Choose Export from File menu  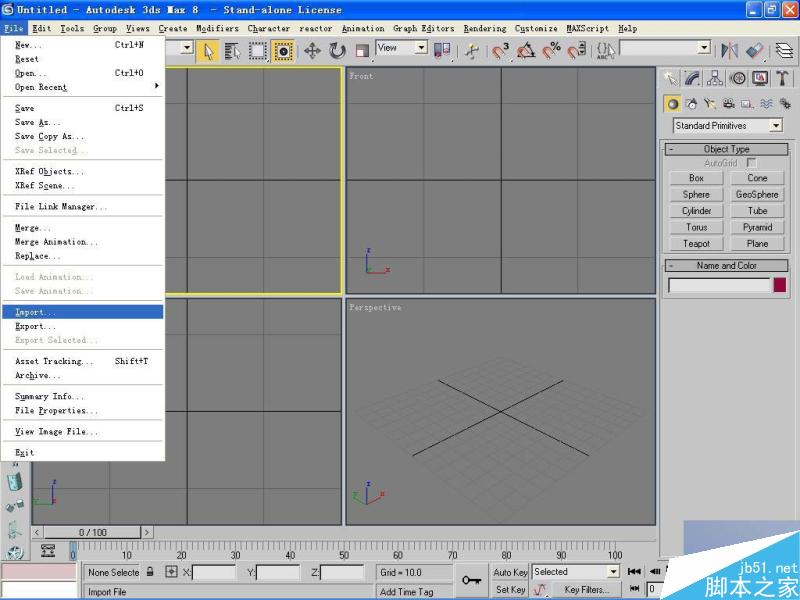pyautogui.click(x=83, y=326)
